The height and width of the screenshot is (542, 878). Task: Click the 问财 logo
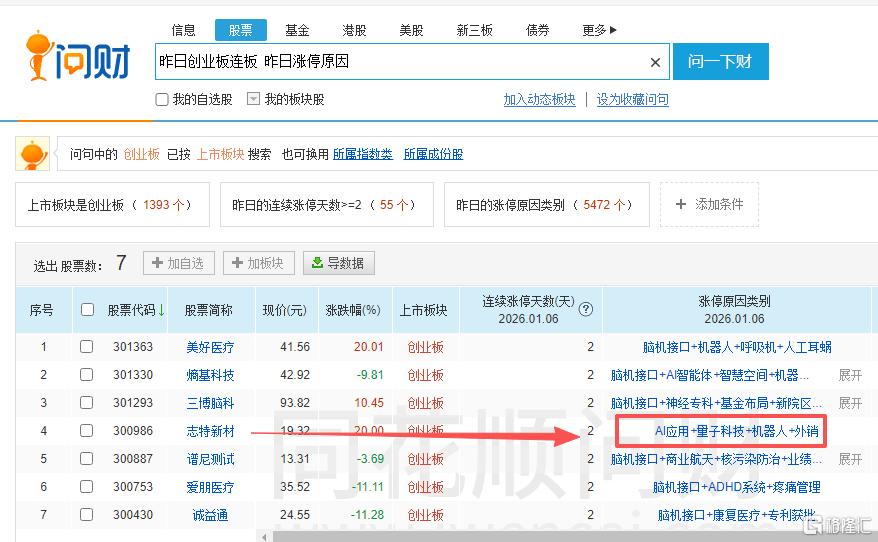[x=78, y=56]
